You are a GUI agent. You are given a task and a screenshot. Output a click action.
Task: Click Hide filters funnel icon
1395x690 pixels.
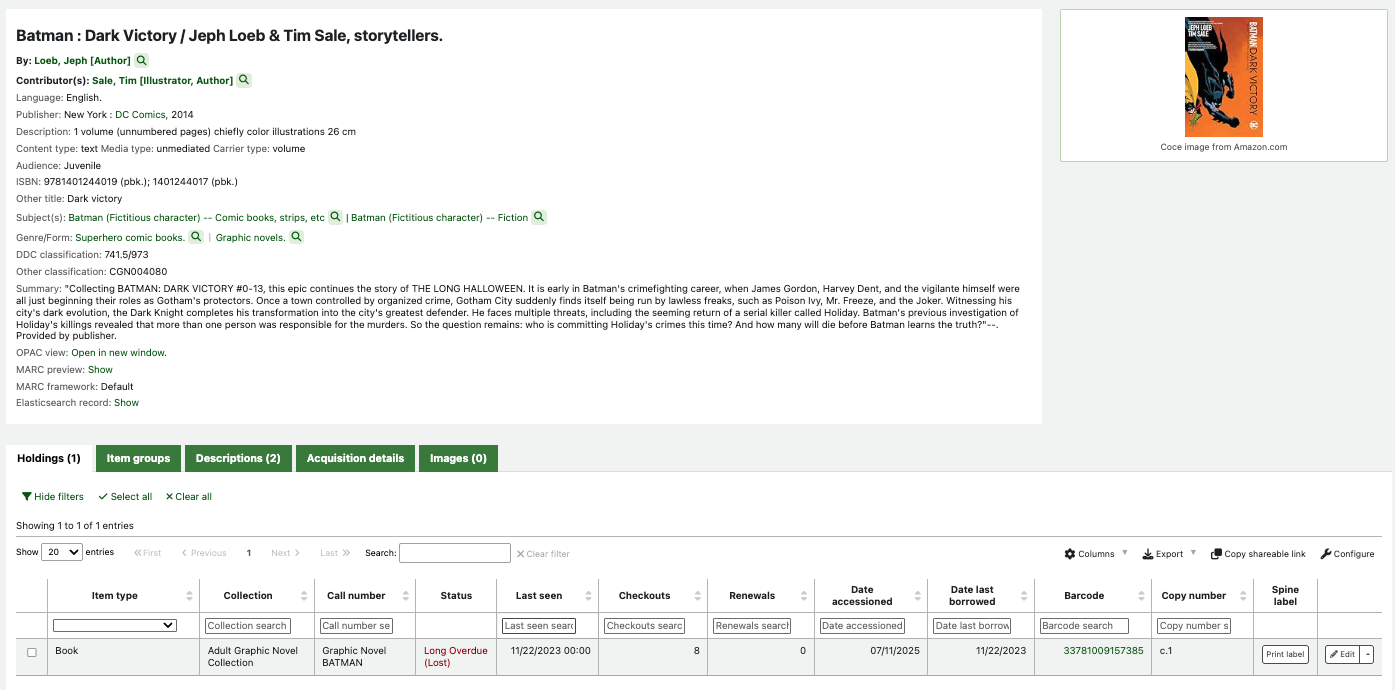click(x=27, y=497)
